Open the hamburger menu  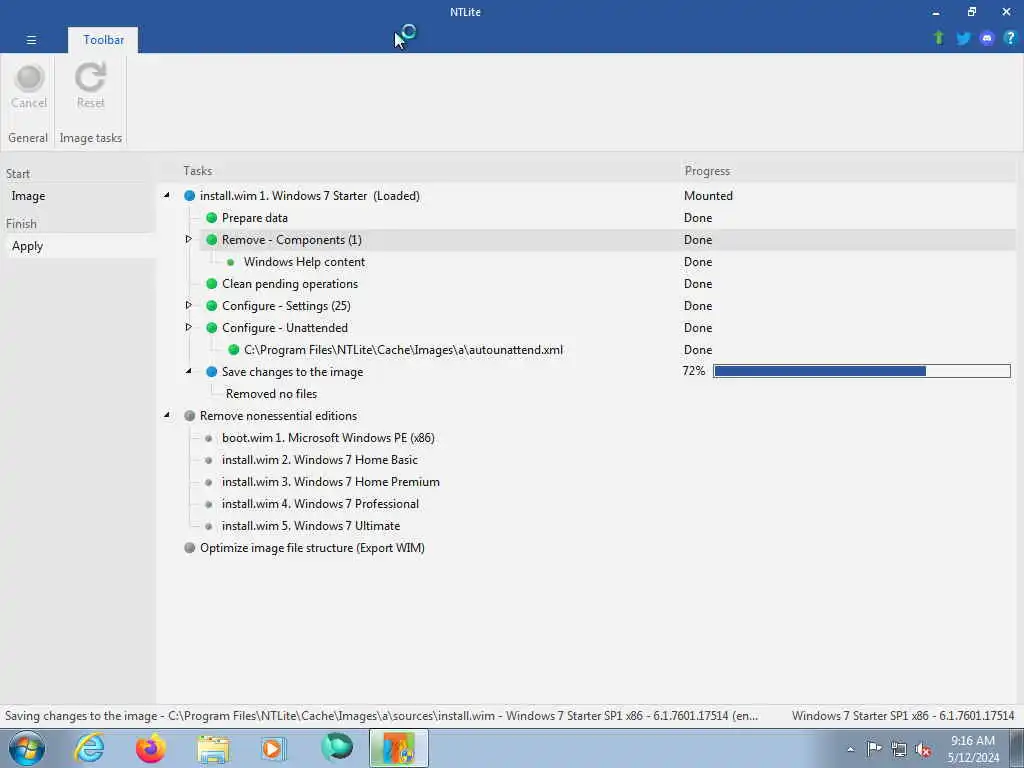click(31, 40)
